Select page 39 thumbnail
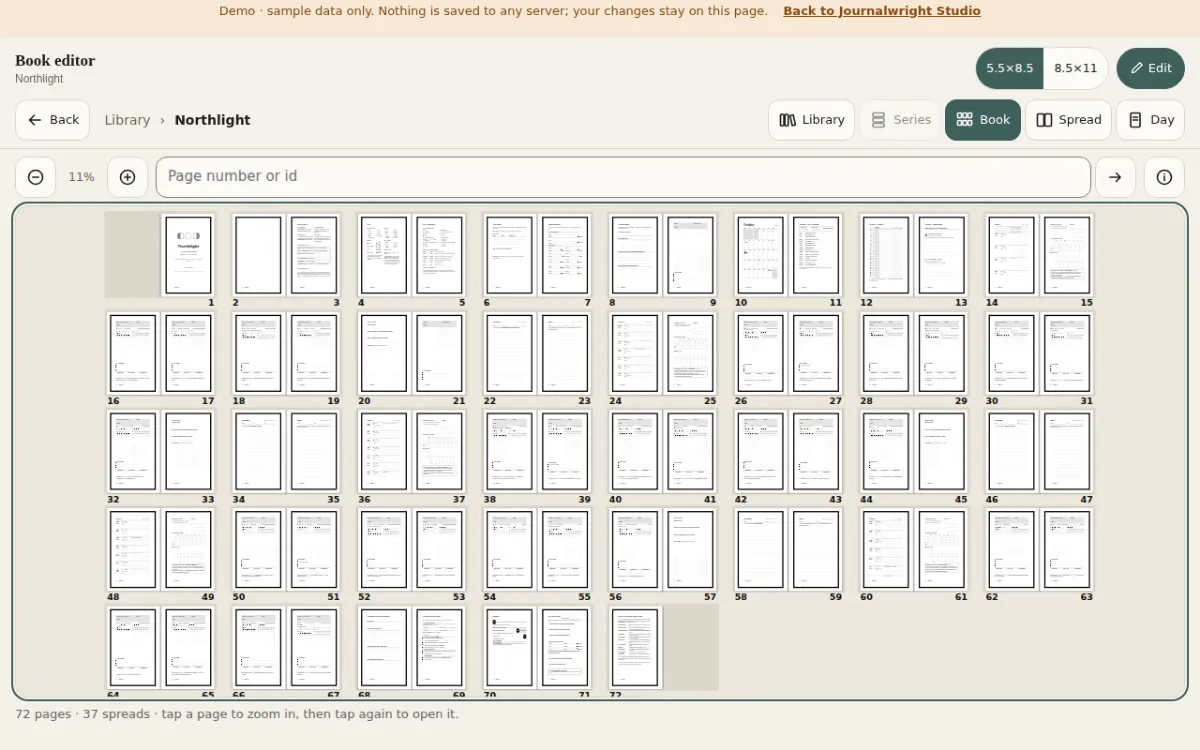This screenshot has width=1200, height=750. click(x=565, y=451)
